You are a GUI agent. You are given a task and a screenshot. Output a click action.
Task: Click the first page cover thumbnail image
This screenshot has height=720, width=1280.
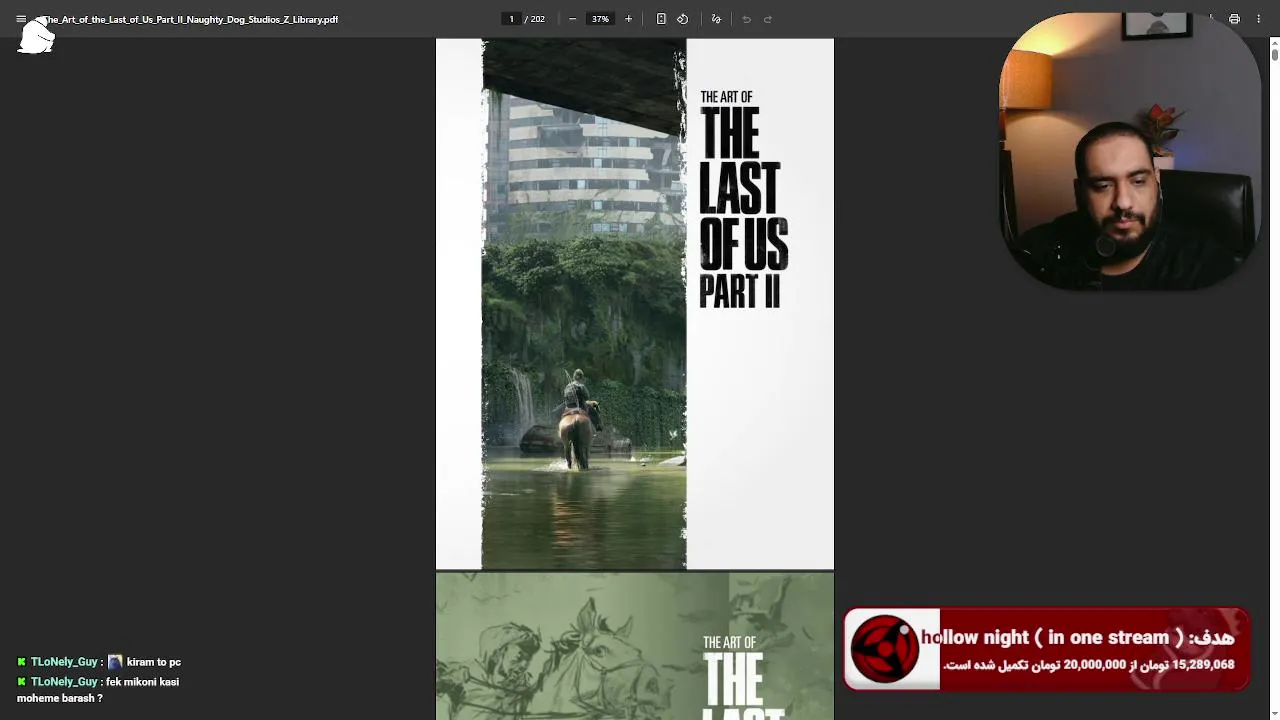point(634,304)
